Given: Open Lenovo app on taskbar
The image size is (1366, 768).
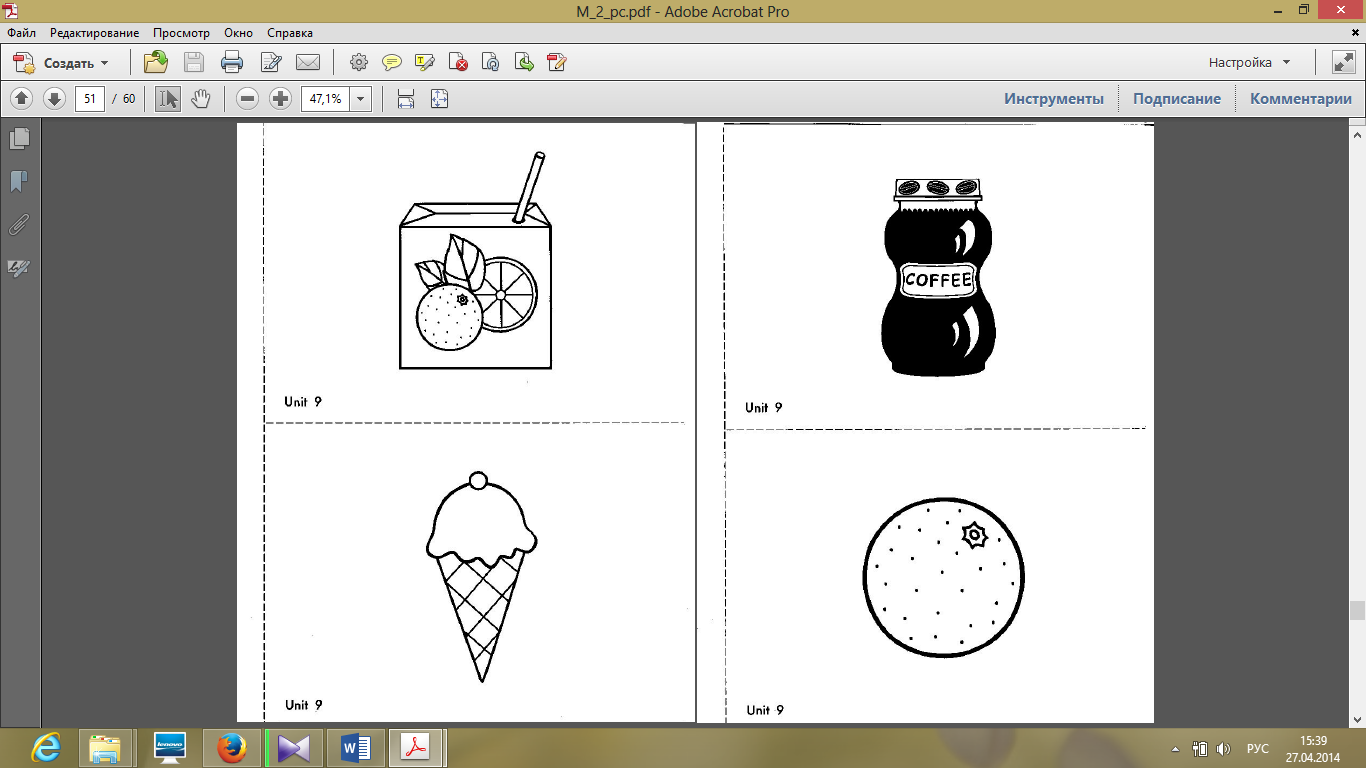Looking at the screenshot, I should pyautogui.click(x=169, y=748).
